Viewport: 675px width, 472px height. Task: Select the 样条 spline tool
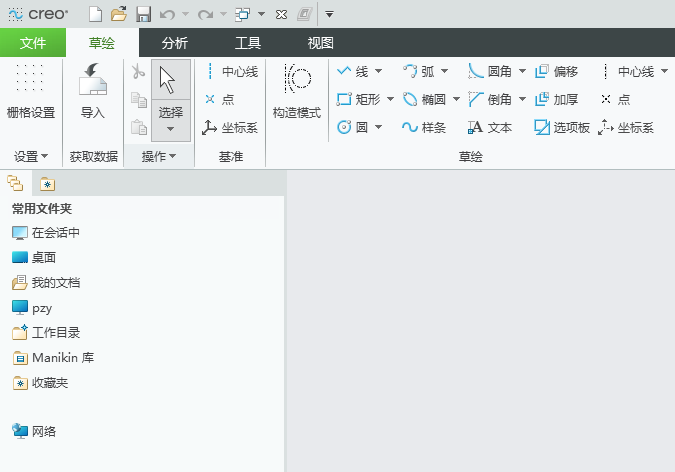point(424,127)
